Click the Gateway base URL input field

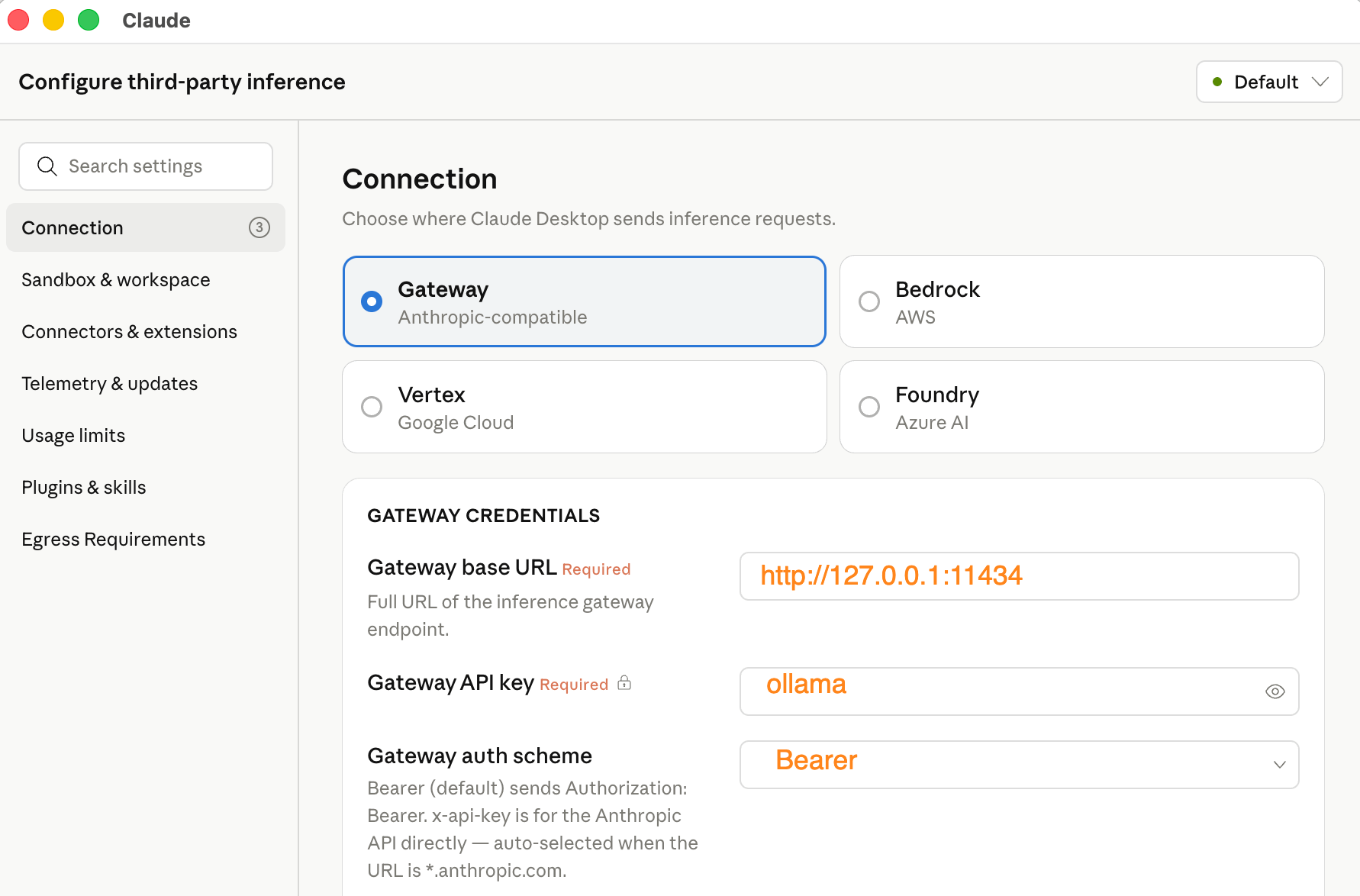(x=1019, y=576)
